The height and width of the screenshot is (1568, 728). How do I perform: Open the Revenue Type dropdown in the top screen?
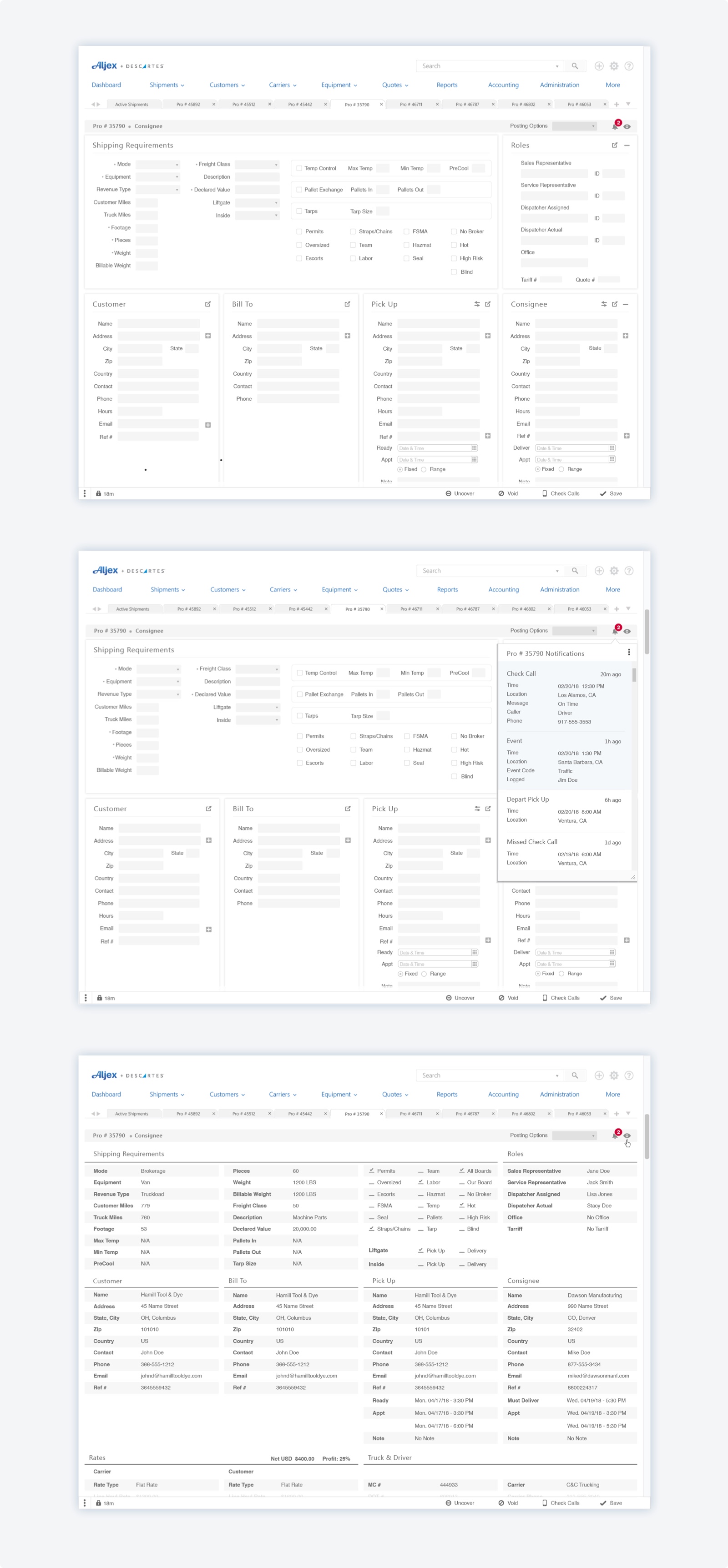[x=158, y=190]
